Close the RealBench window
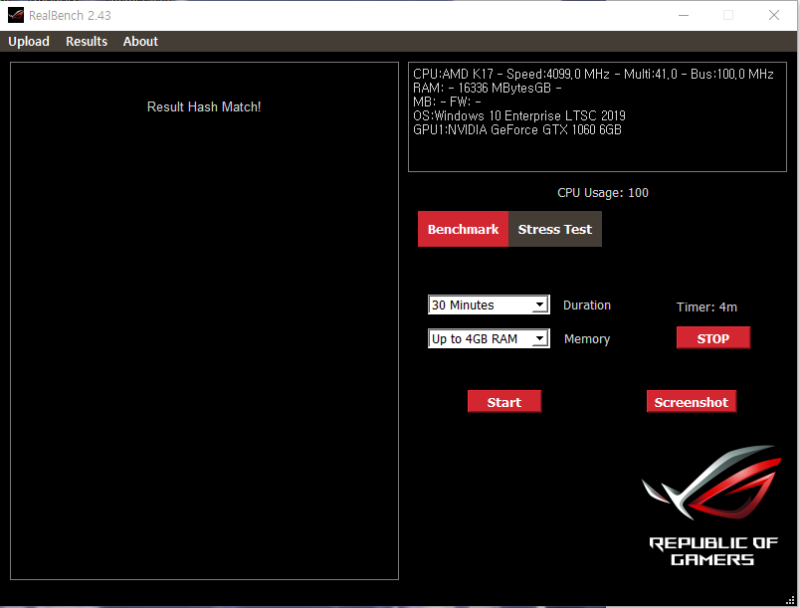800x608 pixels. (773, 15)
